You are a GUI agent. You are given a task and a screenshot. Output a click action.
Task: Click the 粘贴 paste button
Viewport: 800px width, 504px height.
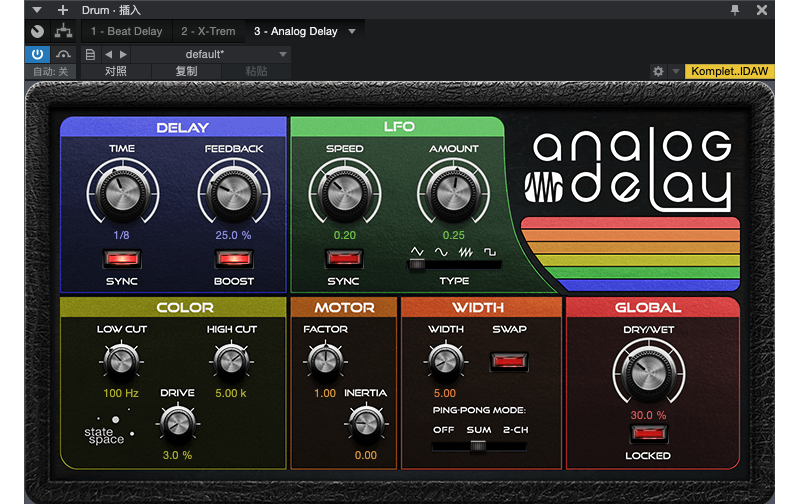[256, 71]
